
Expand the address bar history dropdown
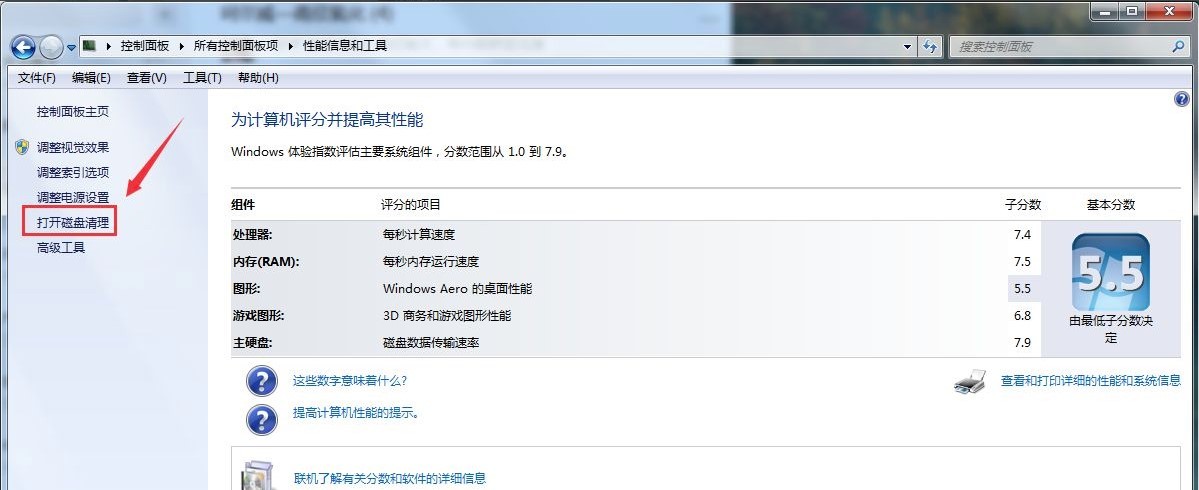pyautogui.click(x=907, y=47)
